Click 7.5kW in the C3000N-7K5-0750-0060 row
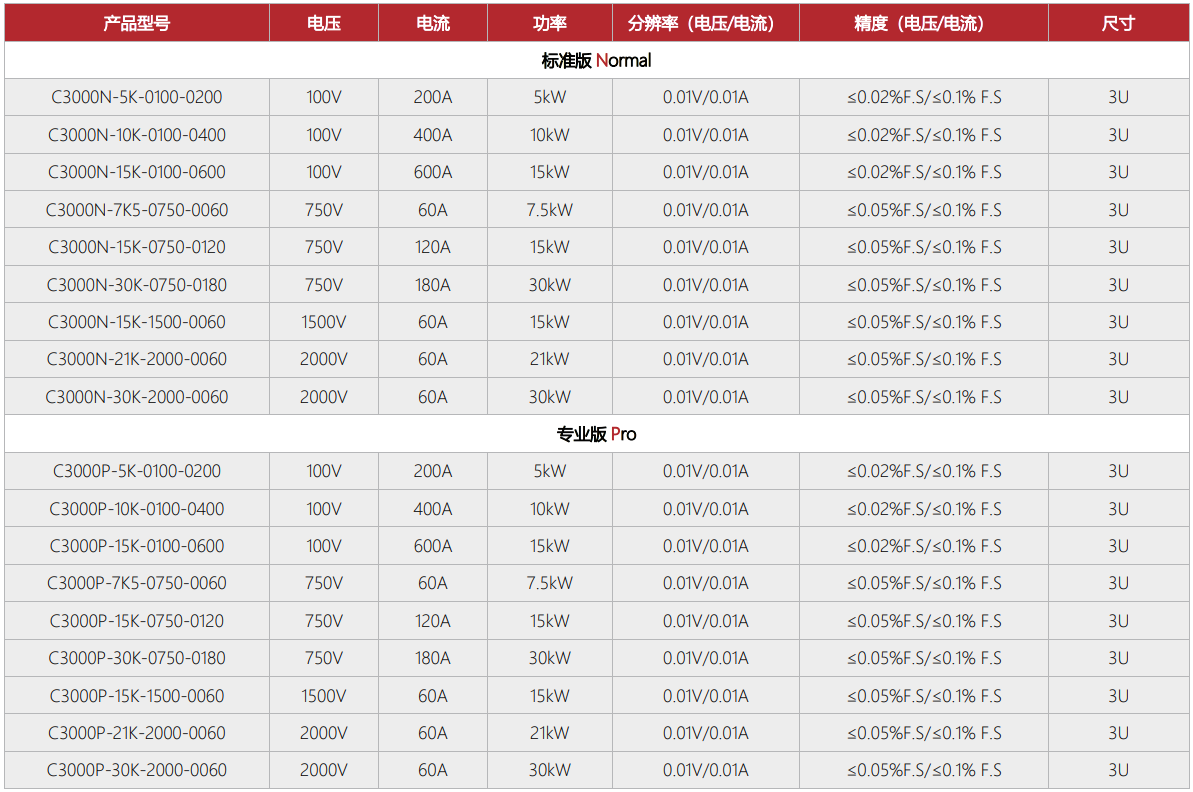 tap(549, 210)
